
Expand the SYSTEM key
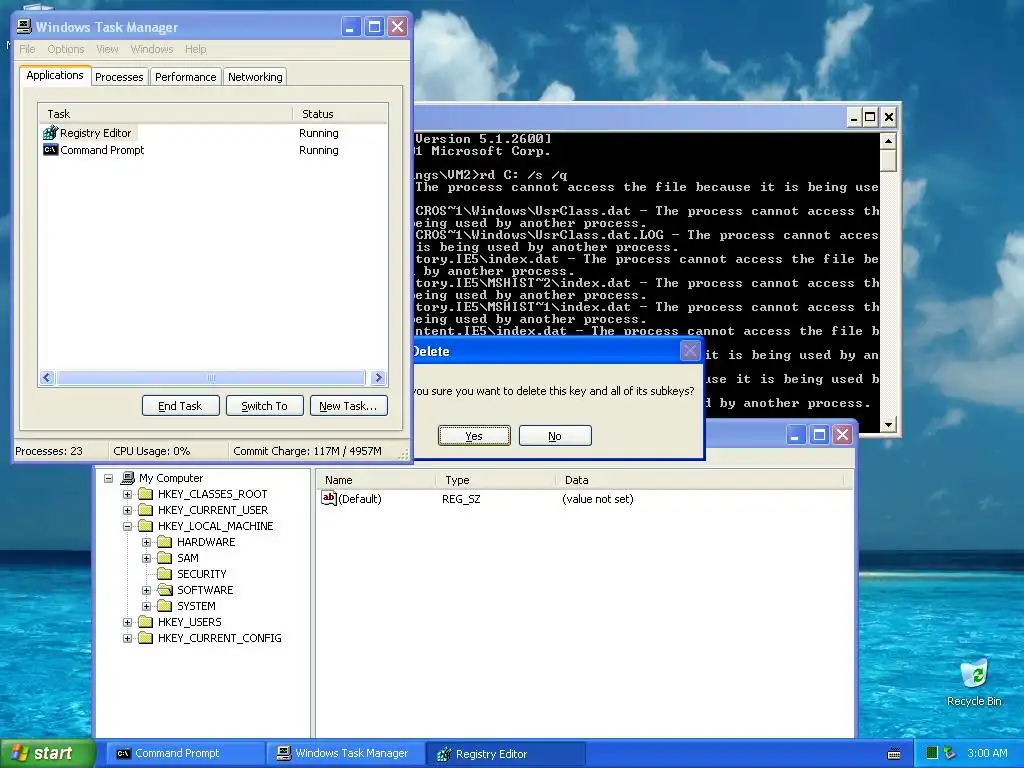click(146, 606)
